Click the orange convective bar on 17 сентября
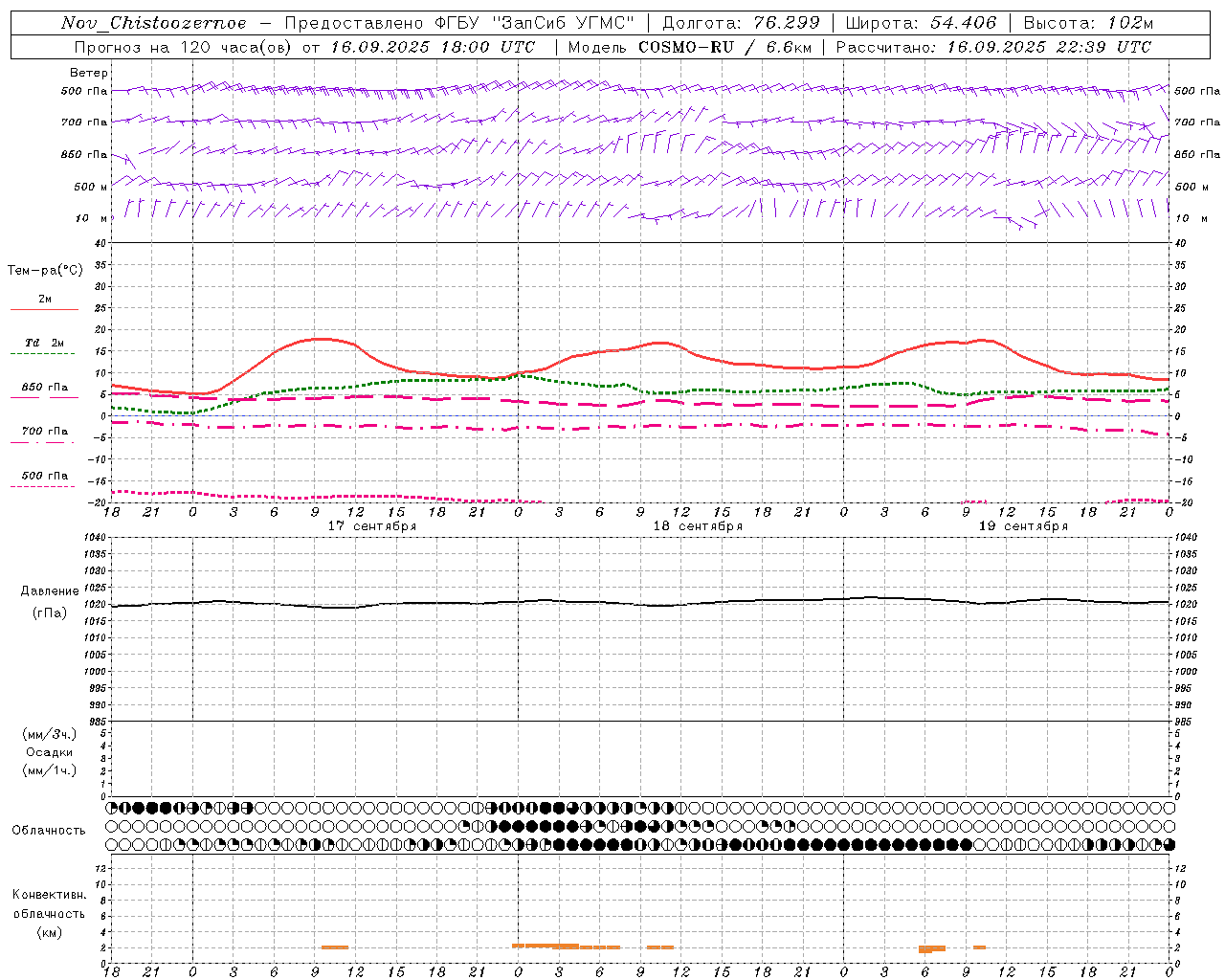This screenshot has height=980, width=1225. pos(335,947)
